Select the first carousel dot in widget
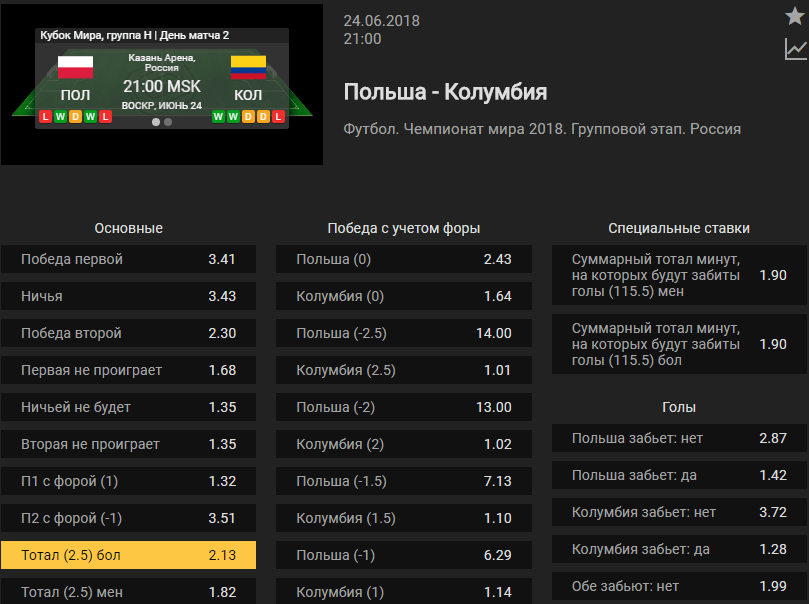The width and height of the screenshot is (809, 604). [156, 122]
